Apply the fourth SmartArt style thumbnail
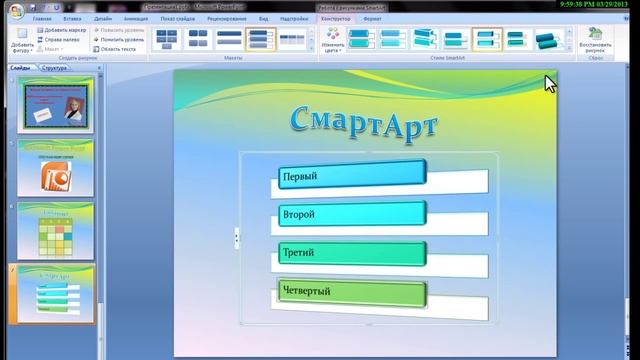 tap(455, 39)
